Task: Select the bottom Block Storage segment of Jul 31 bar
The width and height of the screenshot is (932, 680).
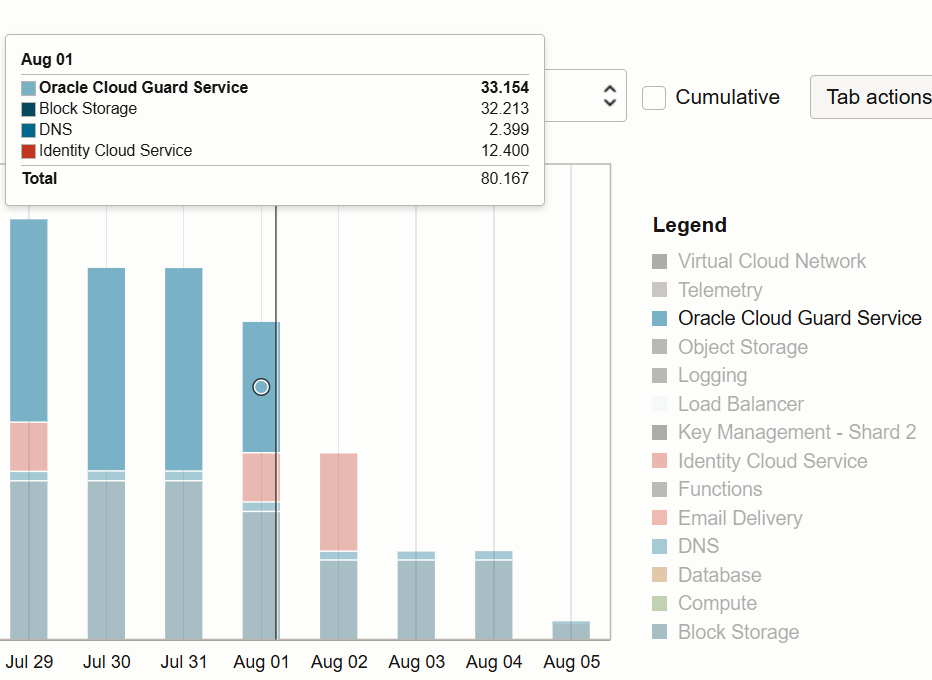Action: (184, 561)
